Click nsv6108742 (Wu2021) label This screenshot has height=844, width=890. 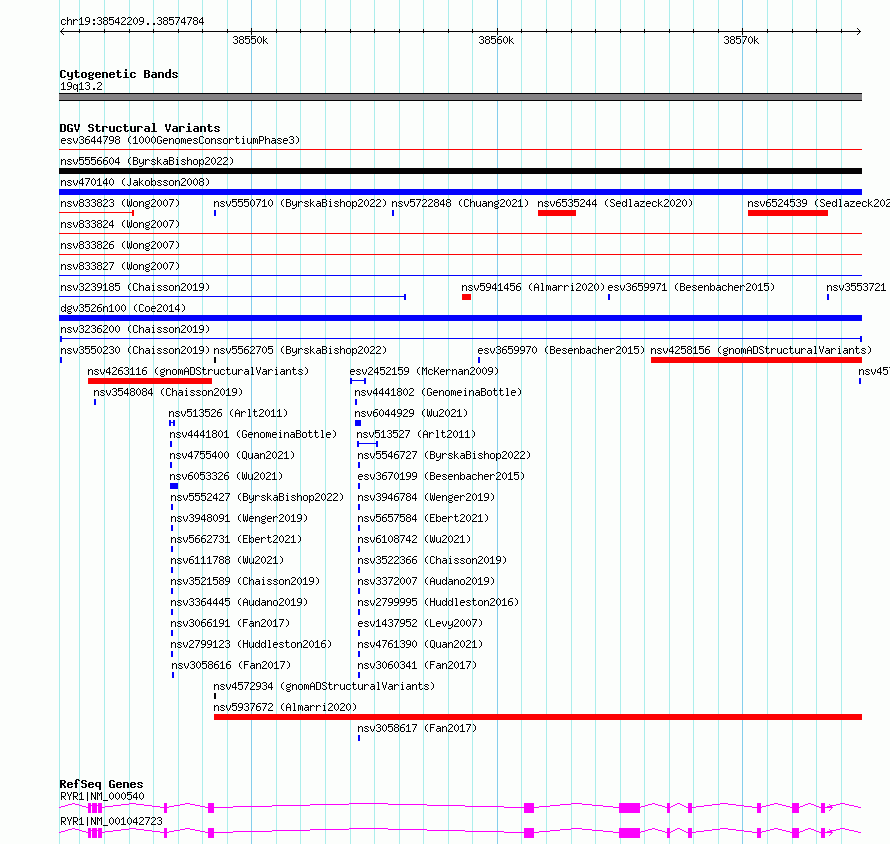tap(414, 539)
